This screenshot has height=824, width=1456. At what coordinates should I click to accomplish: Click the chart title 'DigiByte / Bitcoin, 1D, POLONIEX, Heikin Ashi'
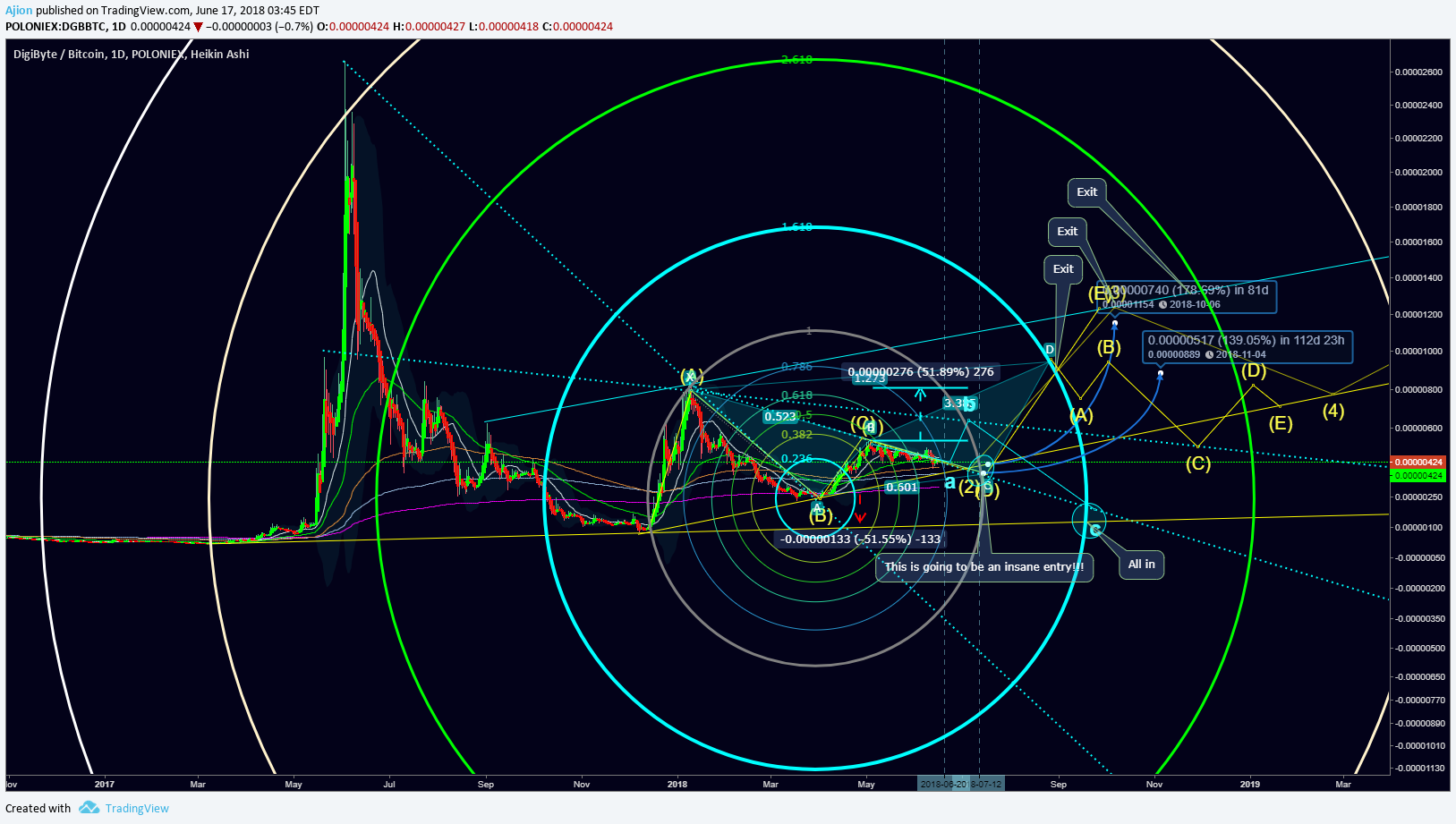[132, 55]
